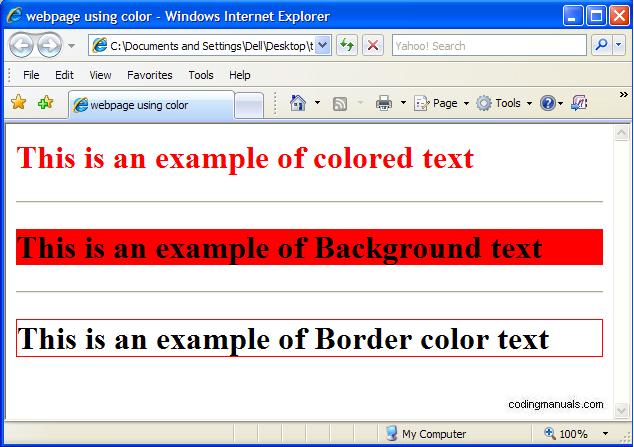Expand the address bar history dropdown
634x447 pixels.
point(323,45)
